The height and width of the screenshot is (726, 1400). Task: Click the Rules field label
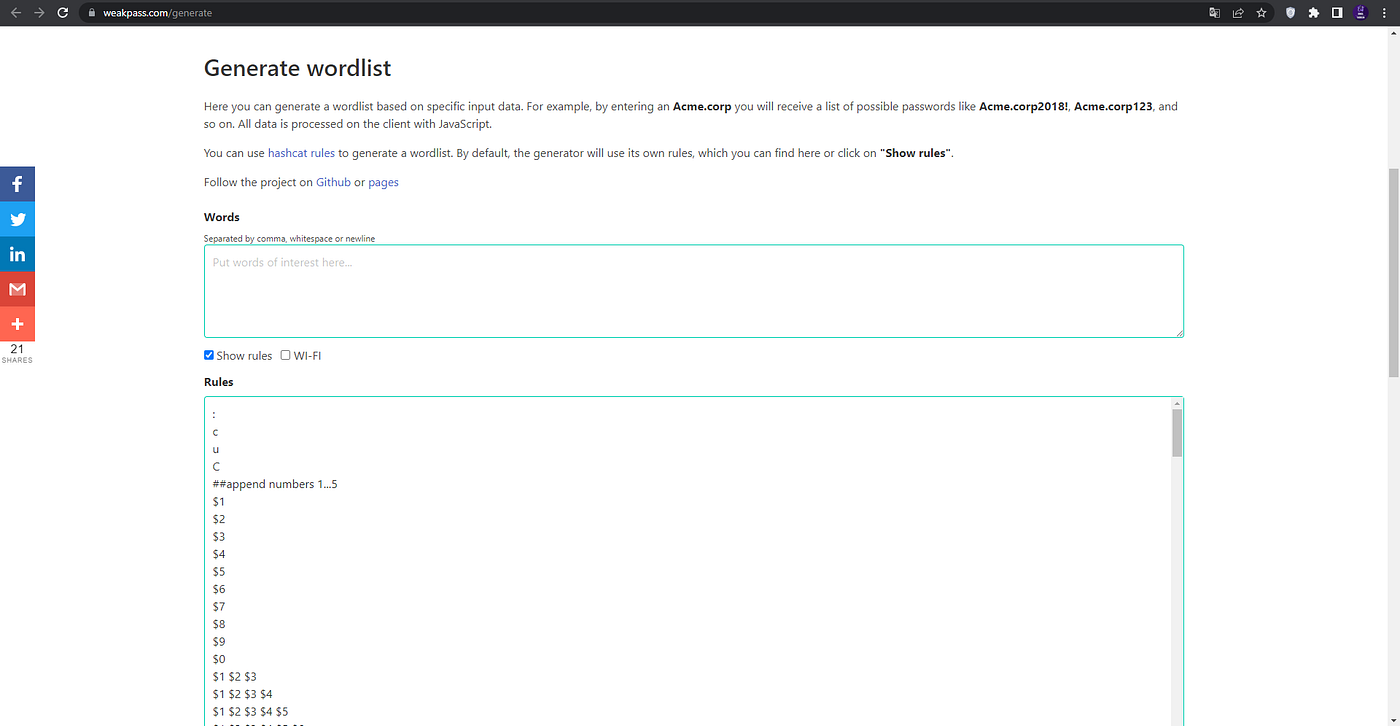click(219, 382)
